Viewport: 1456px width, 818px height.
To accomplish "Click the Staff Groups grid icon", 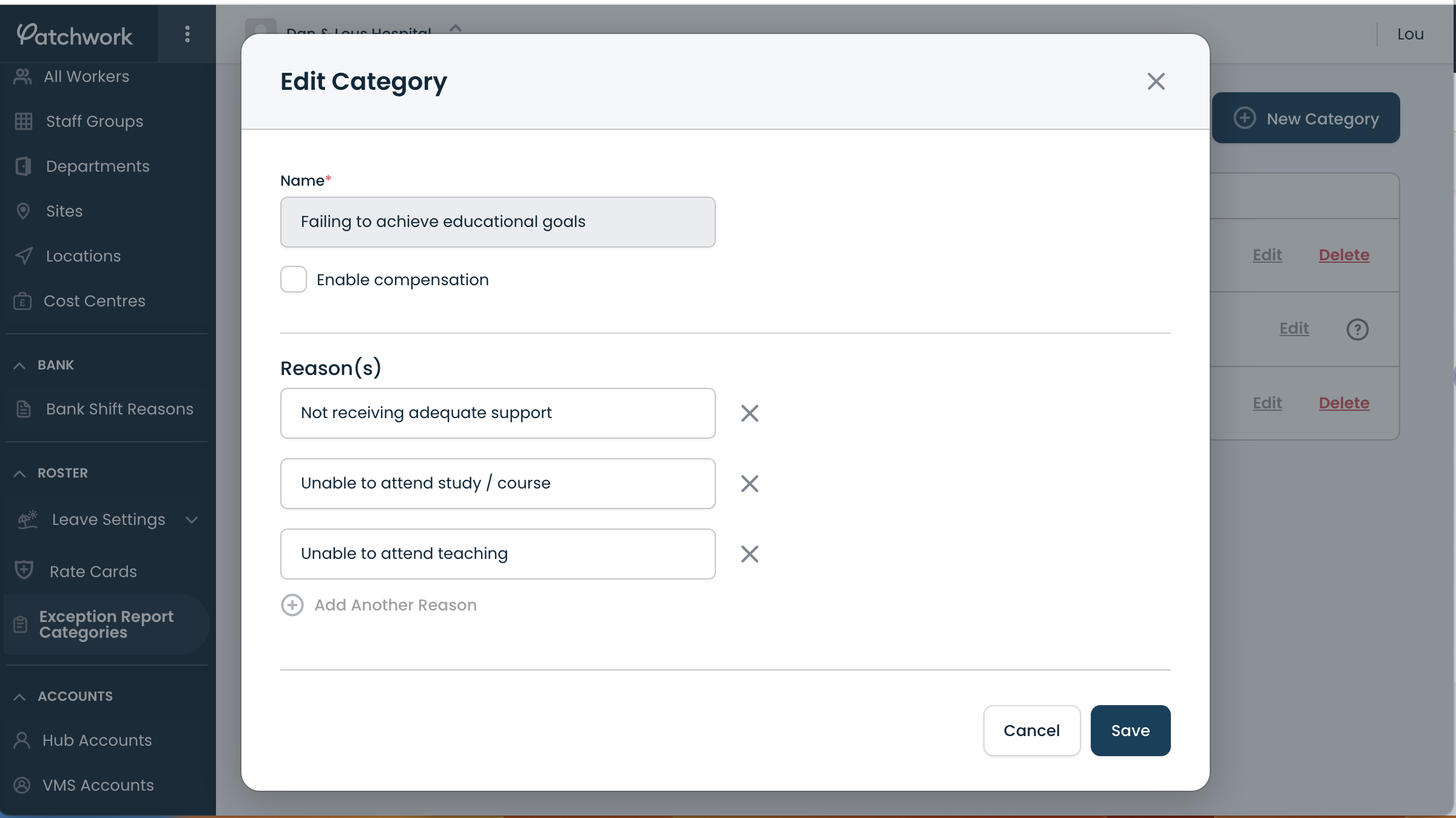I will coord(24,121).
